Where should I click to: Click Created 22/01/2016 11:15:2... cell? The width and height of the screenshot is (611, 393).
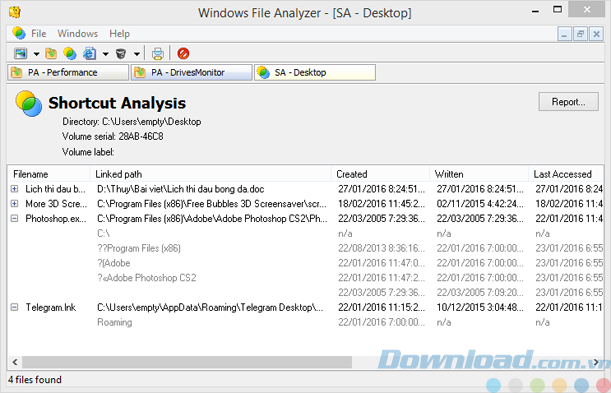click(381, 308)
